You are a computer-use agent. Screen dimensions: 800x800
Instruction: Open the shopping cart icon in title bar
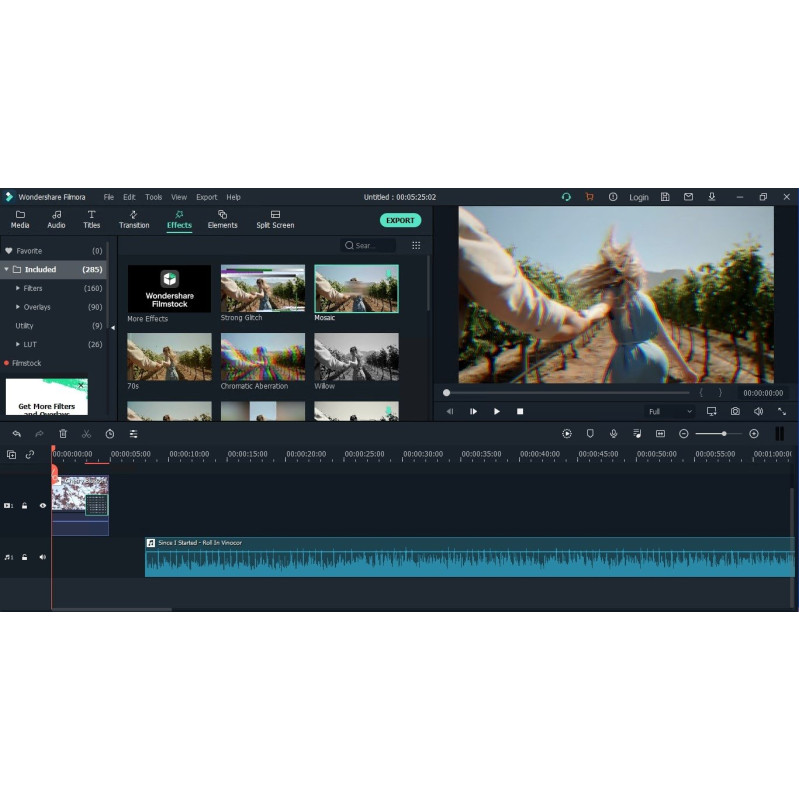tap(590, 197)
